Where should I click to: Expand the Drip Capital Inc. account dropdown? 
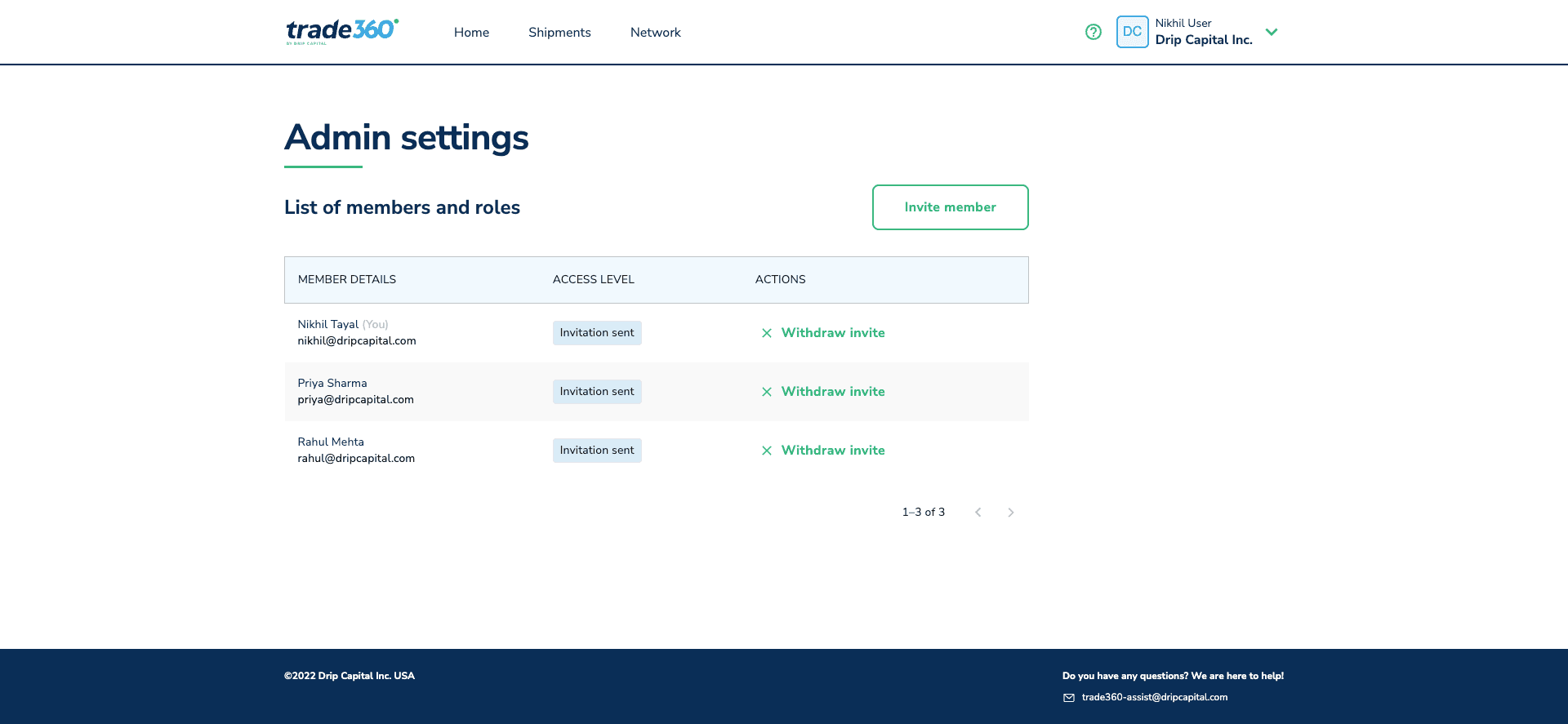pos(1272,32)
